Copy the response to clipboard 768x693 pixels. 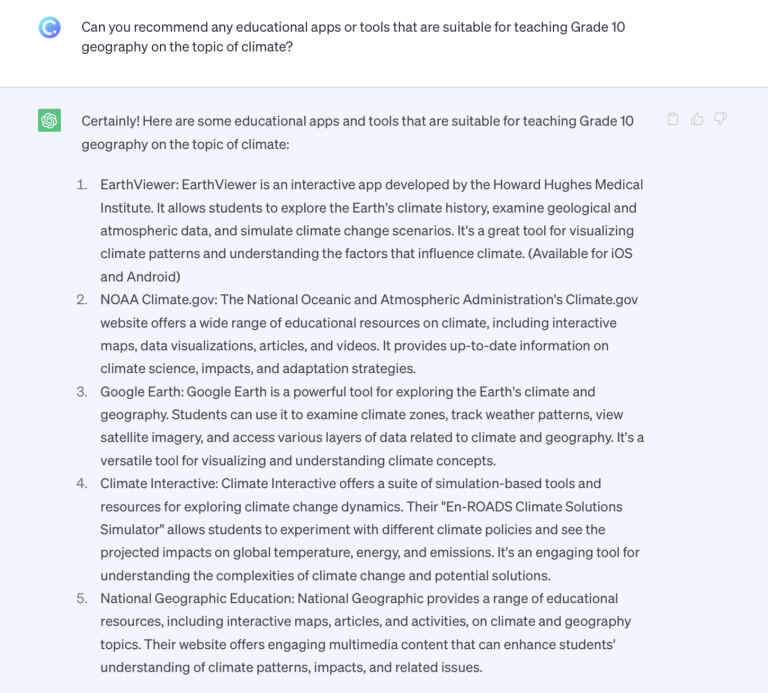[673, 120]
